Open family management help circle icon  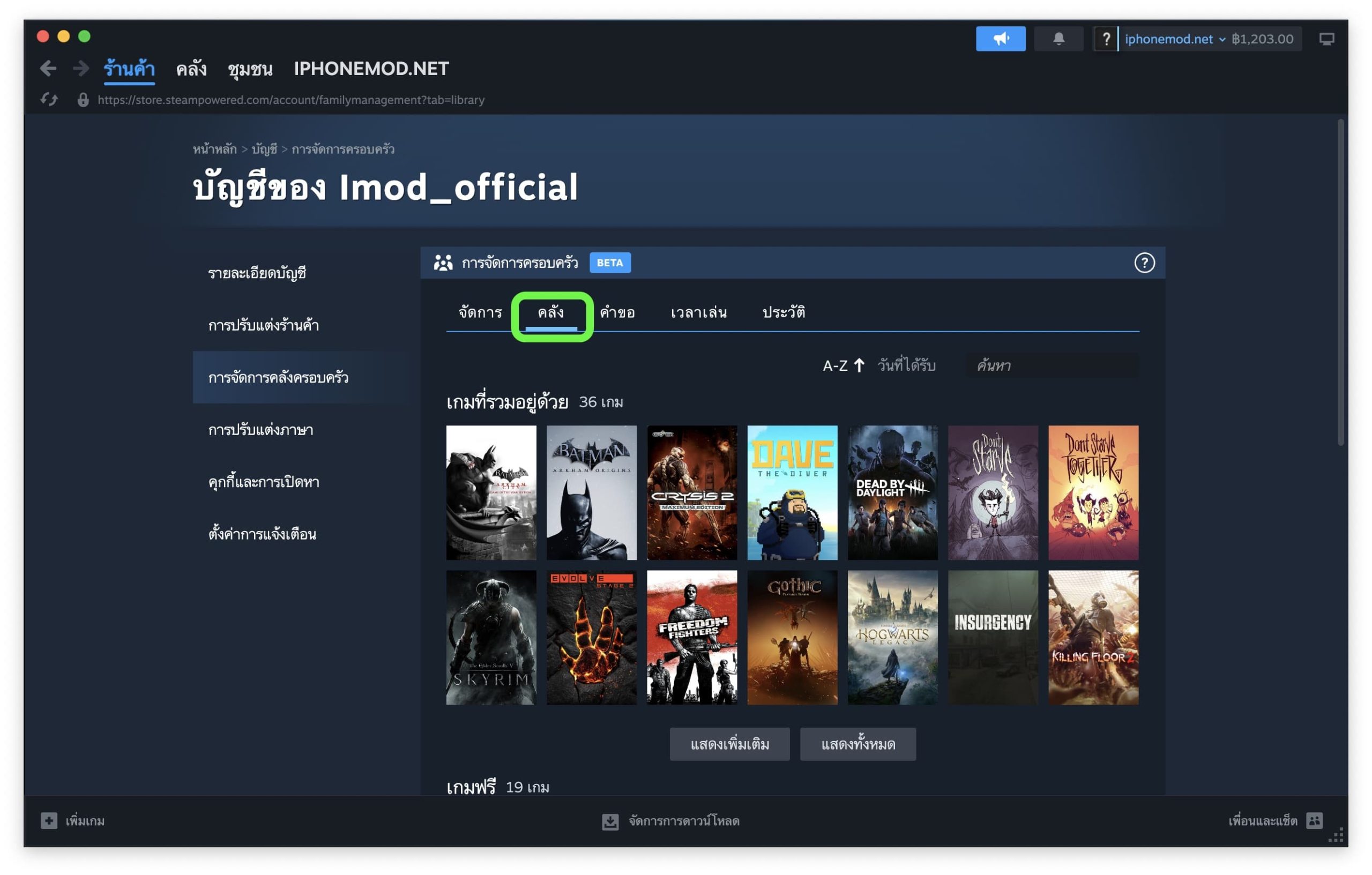tap(1144, 263)
